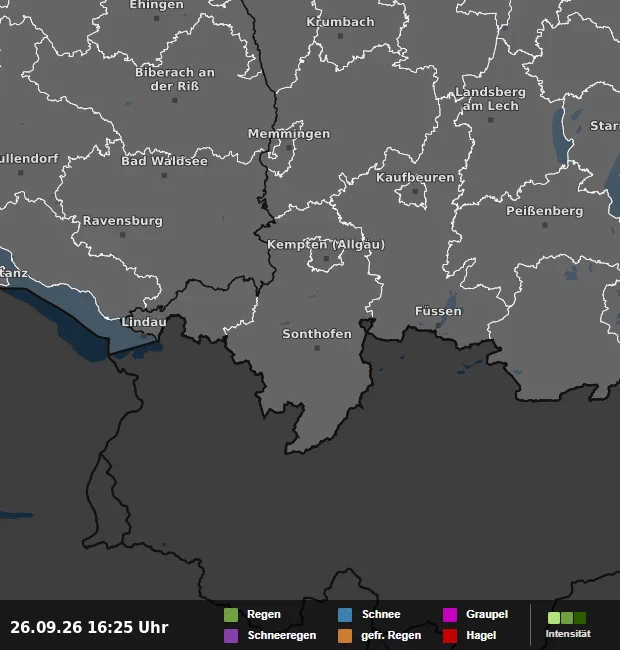Image resolution: width=620 pixels, height=650 pixels.
Task: Select the Peißenberg city marker
Action: click(x=545, y=225)
